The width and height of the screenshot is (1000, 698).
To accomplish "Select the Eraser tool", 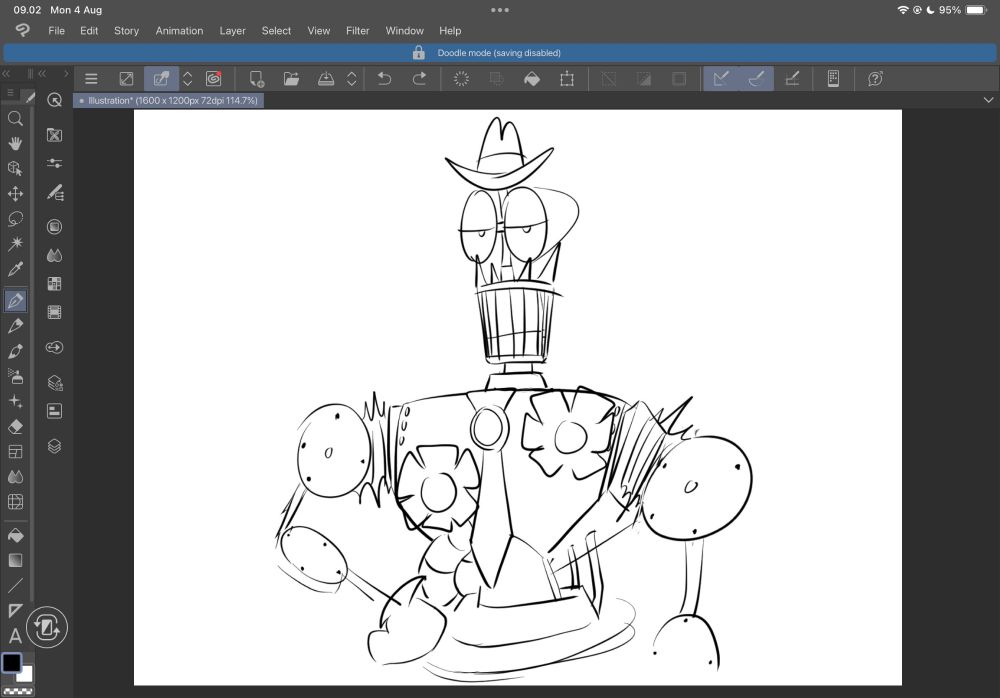I will click(x=15, y=426).
